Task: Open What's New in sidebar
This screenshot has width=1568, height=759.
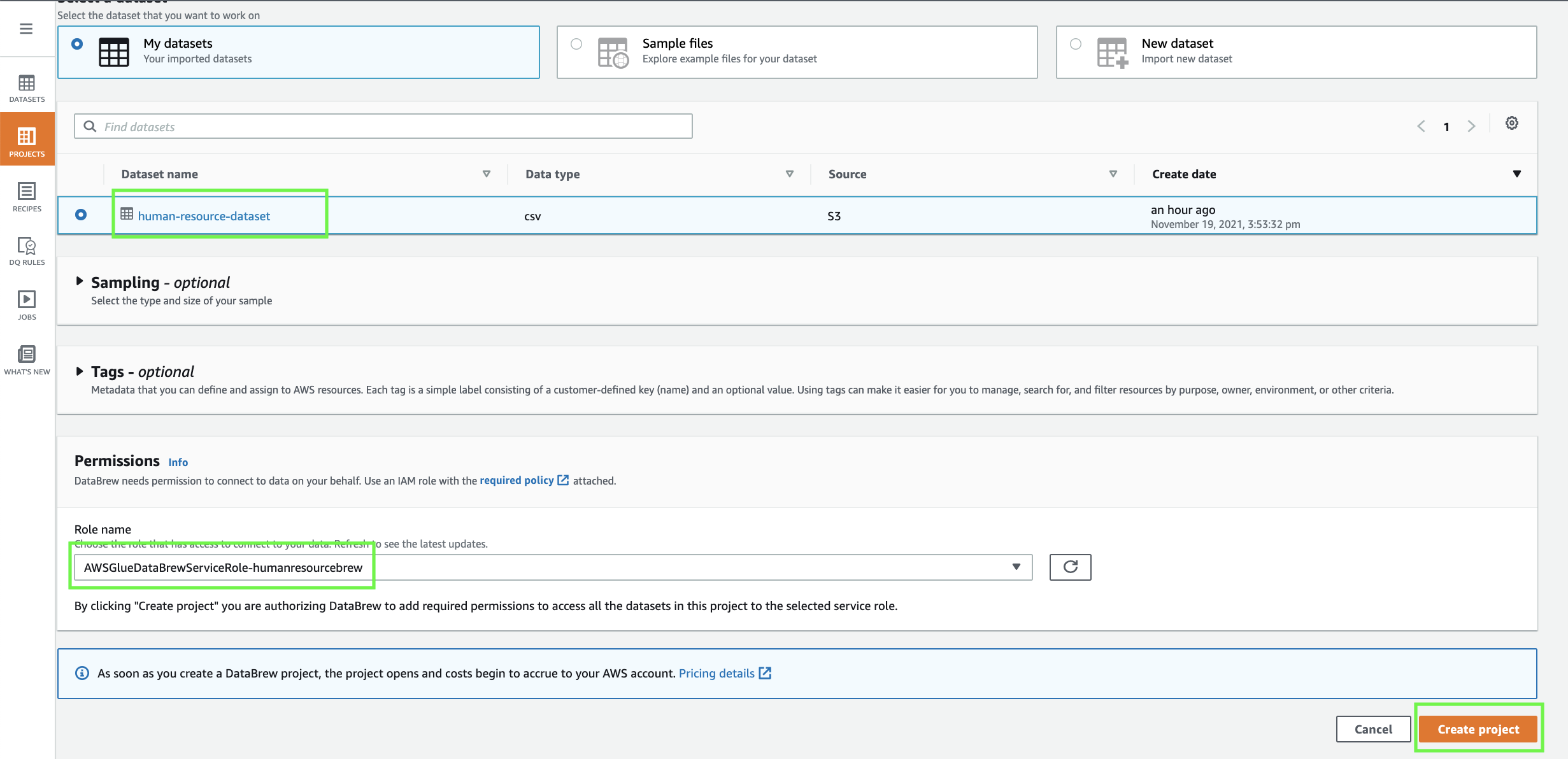Action: click(27, 360)
